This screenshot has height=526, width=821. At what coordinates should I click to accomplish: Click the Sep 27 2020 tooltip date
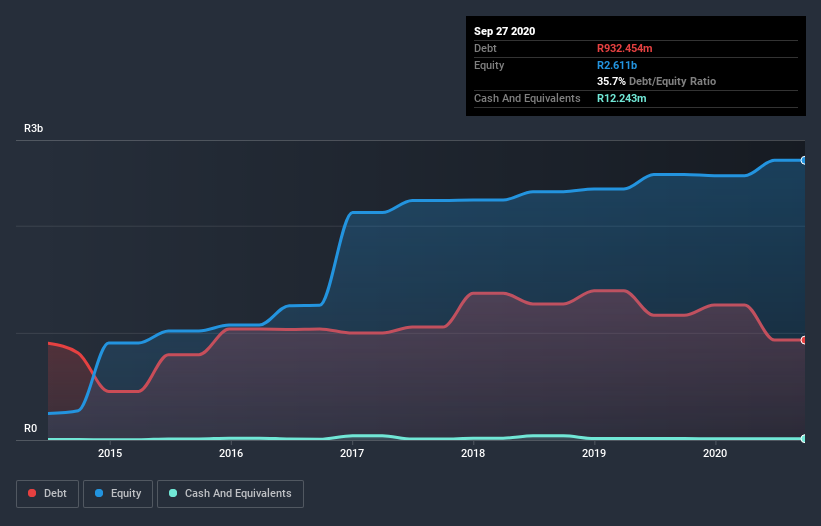(x=504, y=31)
